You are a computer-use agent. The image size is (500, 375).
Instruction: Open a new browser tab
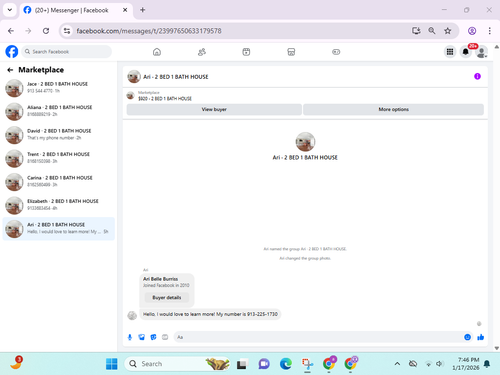click(143, 10)
